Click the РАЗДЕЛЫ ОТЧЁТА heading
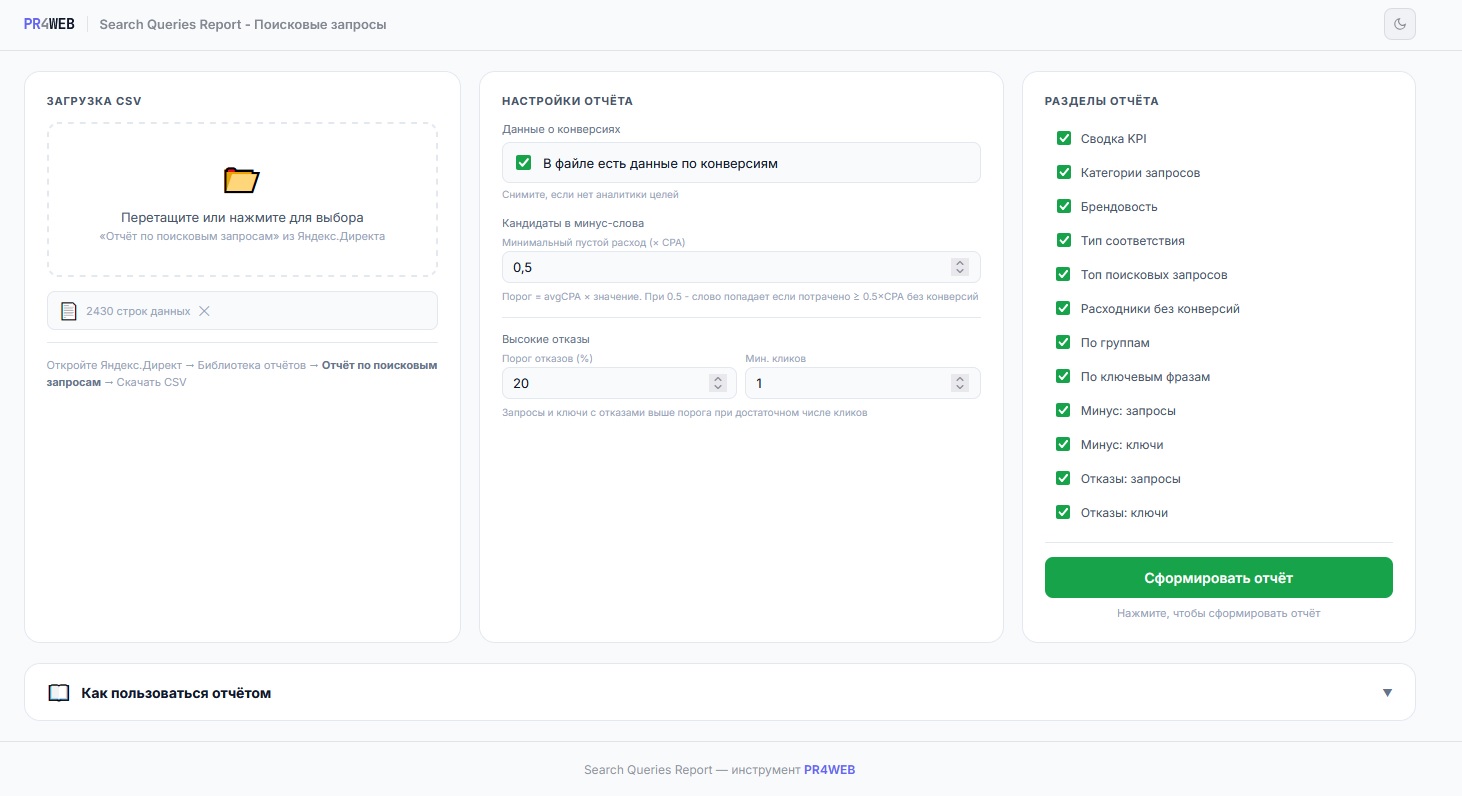Screen dimensions: 1462x796 tap(1102, 101)
